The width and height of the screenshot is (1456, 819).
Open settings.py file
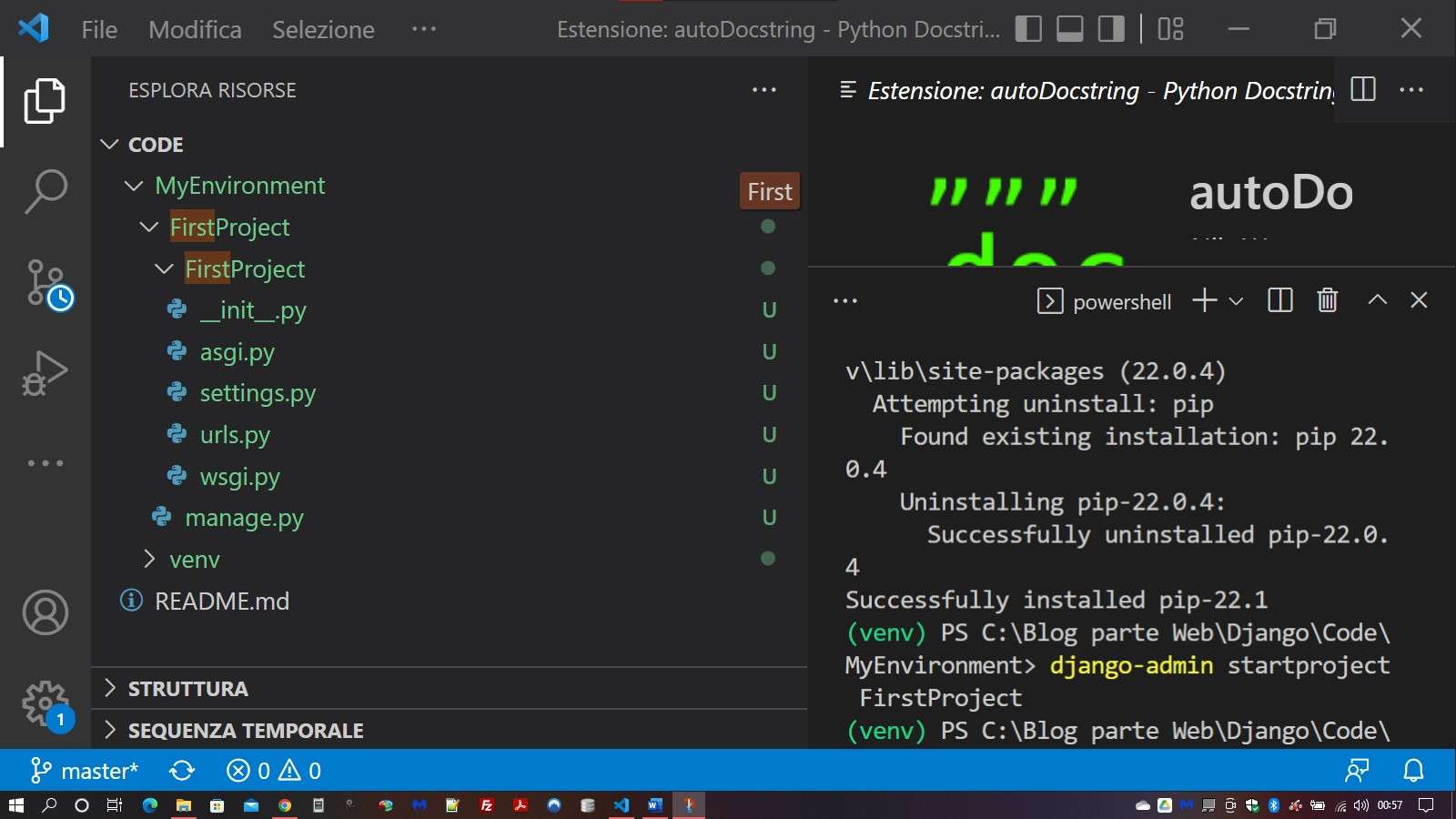tap(258, 393)
